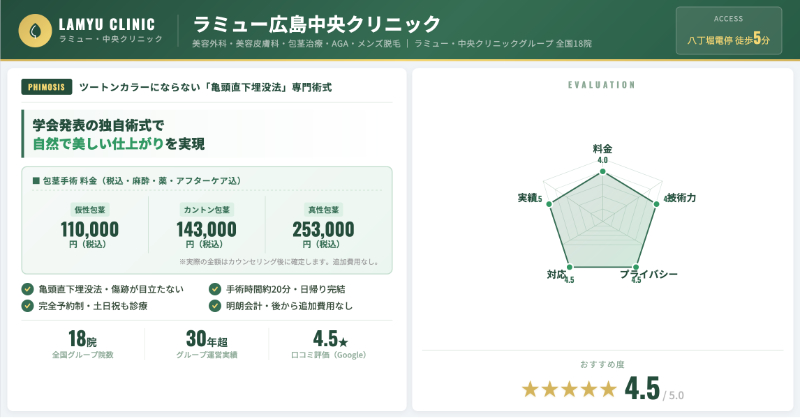Click checkmark icon beside 明朗会計 feature
The height and width of the screenshot is (418, 800).
pos(215,305)
